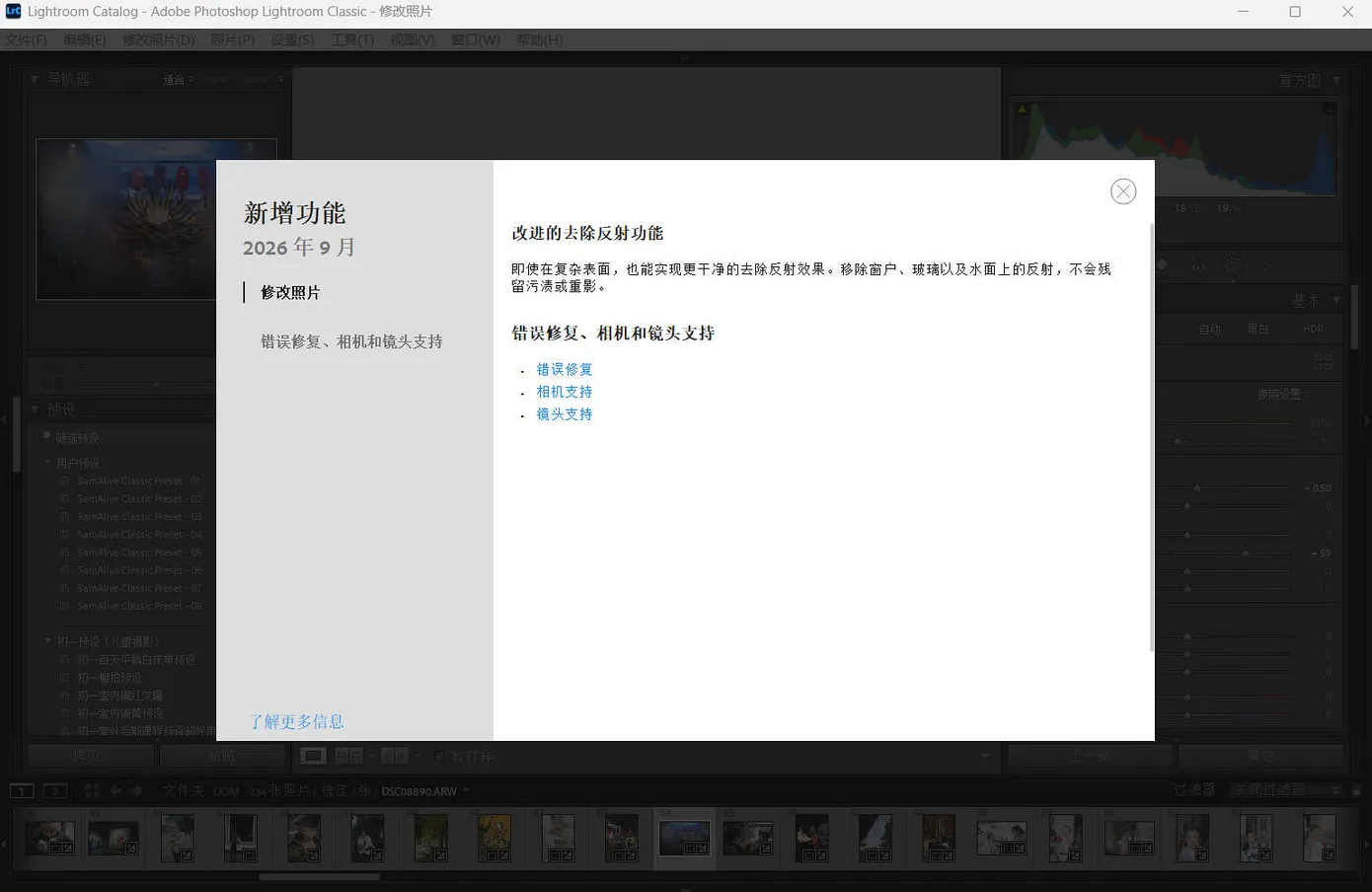This screenshot has height=892, width=1372.
Task: Collapse the 用户预设 group triangle
Action: click(x=47, y=463)
